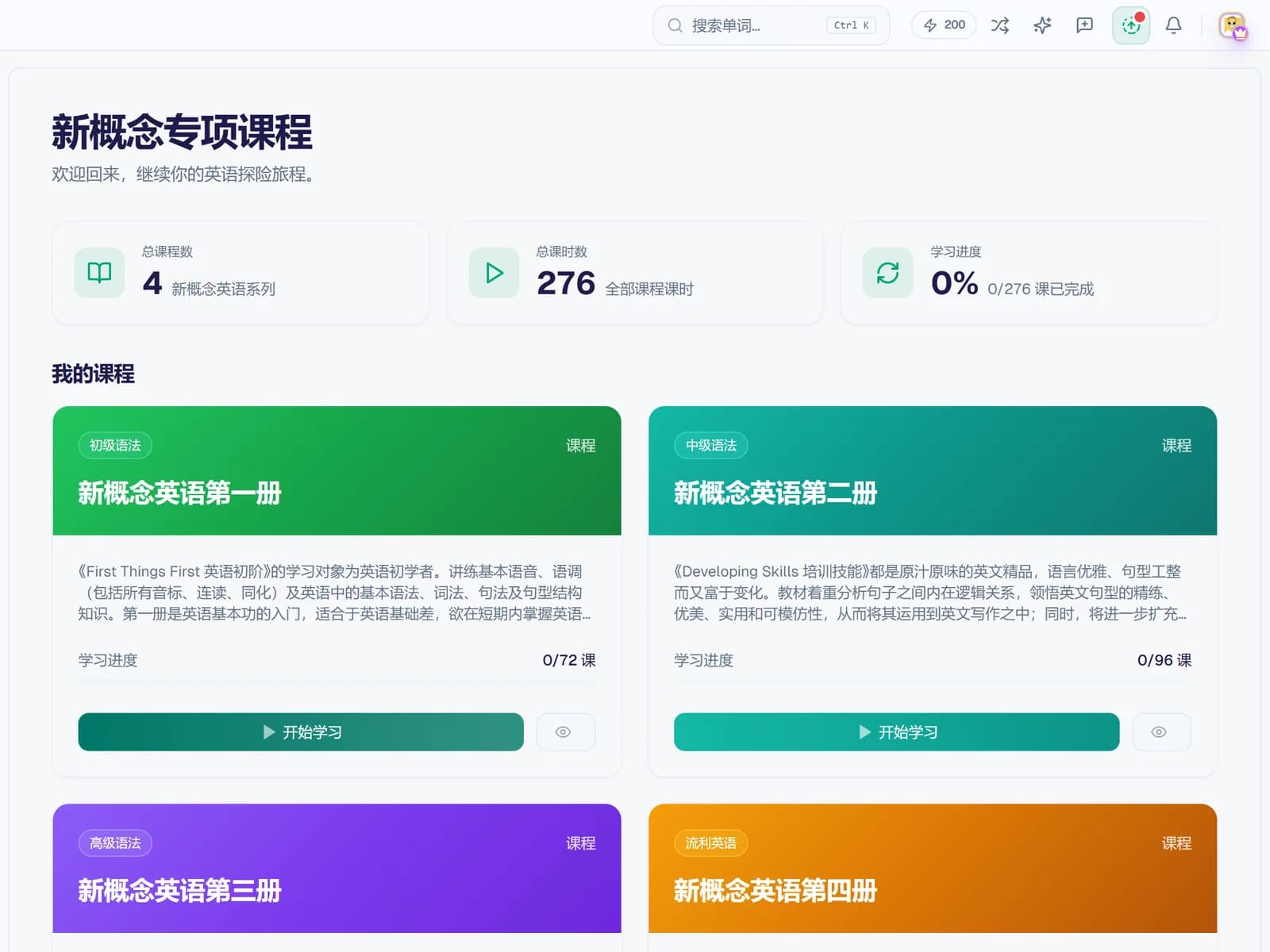Click the green check-in icon with red dot

coord(1131,25)
